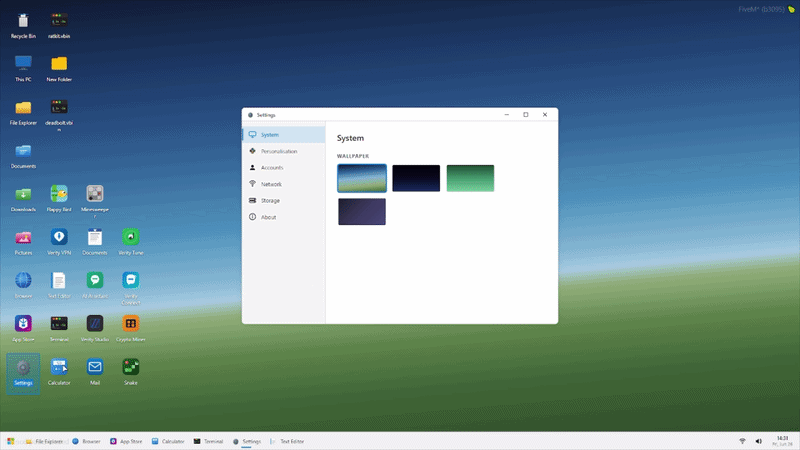Choose the dark navy wallpaper
This screenshot has width=800, height=450.
[x=416, y=178]
